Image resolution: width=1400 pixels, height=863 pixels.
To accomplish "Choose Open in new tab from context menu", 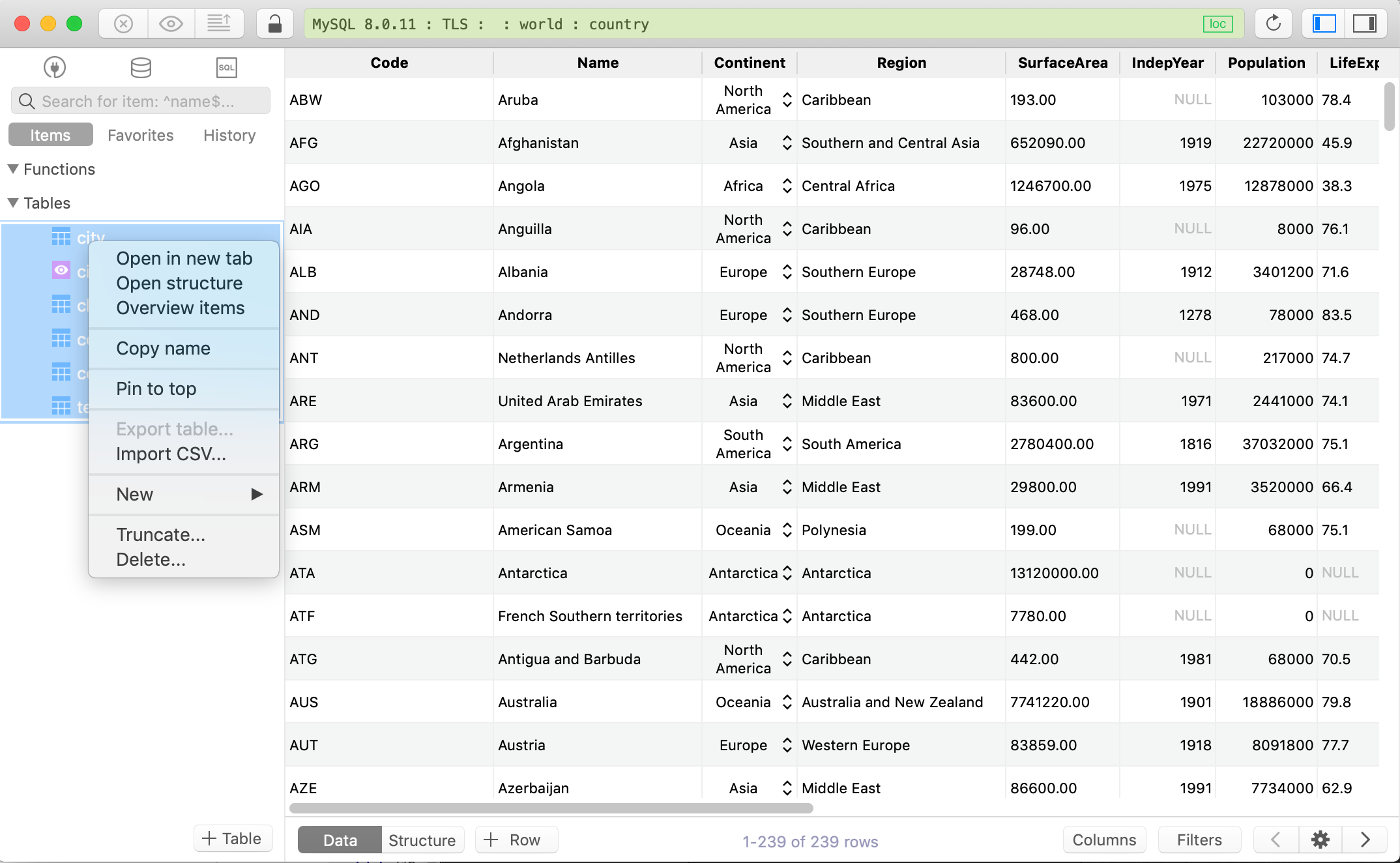I will click(184, 258).
